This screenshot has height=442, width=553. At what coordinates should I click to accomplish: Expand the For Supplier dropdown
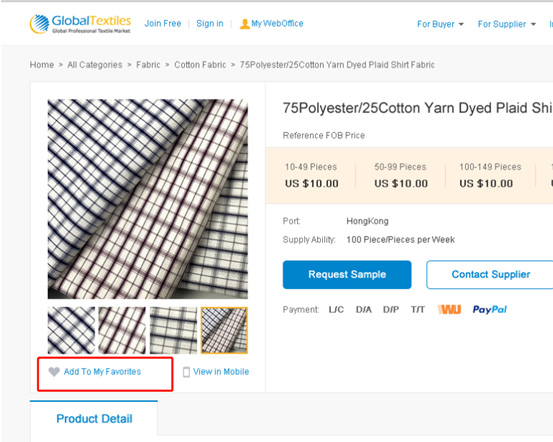(x=506, y=24)
